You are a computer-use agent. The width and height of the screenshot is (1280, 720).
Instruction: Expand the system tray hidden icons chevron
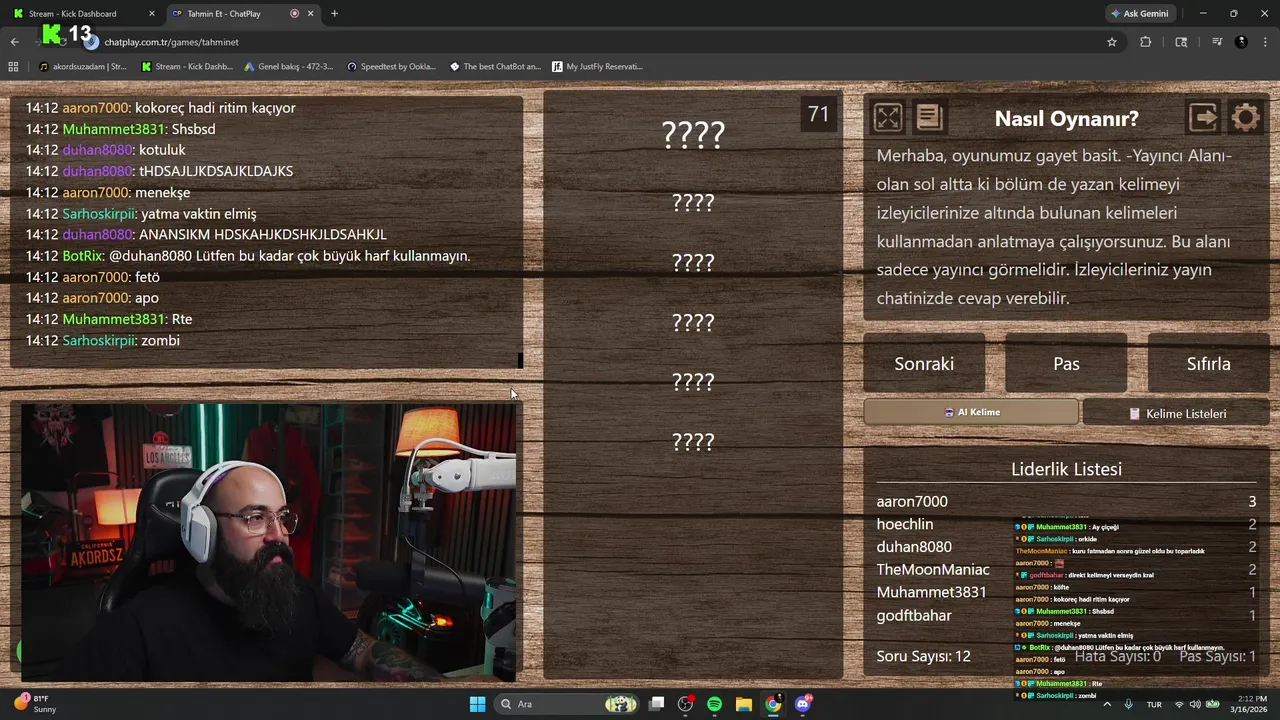point(1108,704)
